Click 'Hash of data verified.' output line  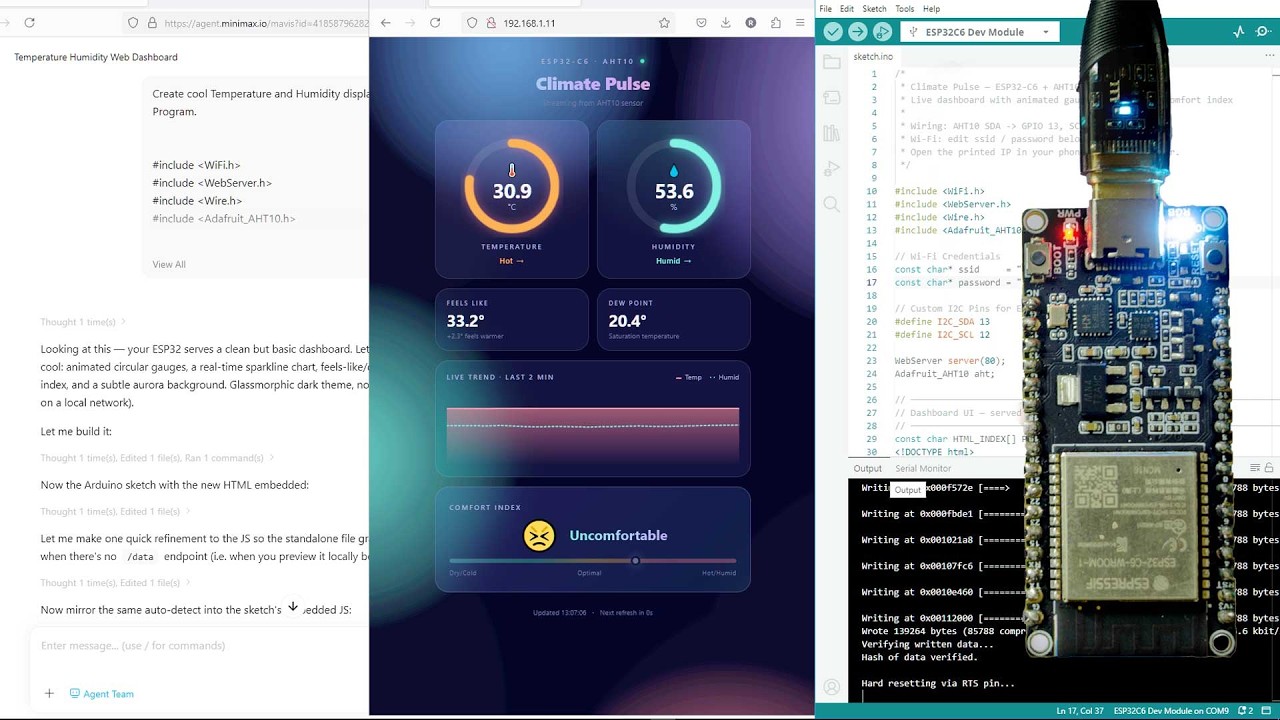click(x=919, y=658)
